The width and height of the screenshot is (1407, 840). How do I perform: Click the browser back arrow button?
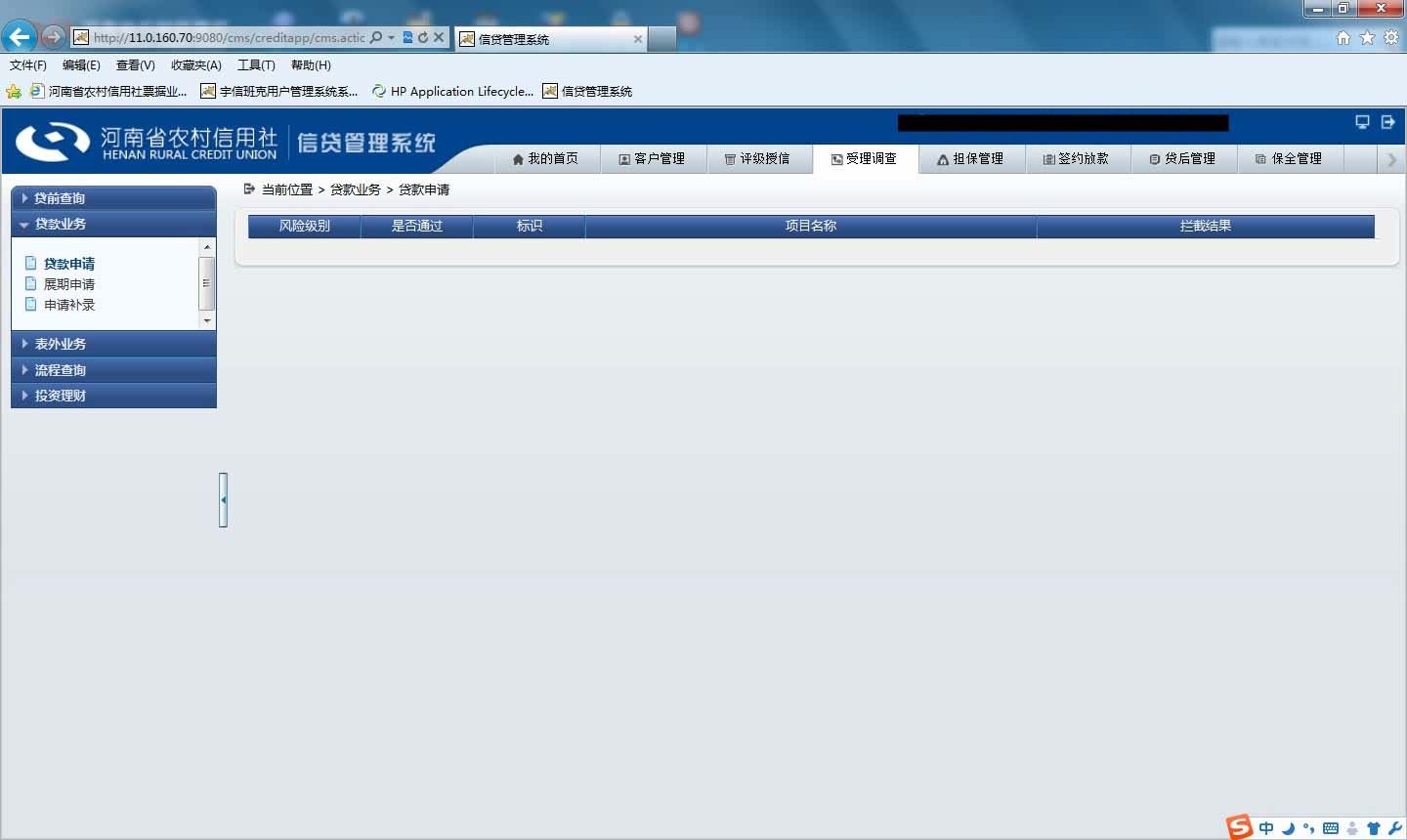[19, 37]
